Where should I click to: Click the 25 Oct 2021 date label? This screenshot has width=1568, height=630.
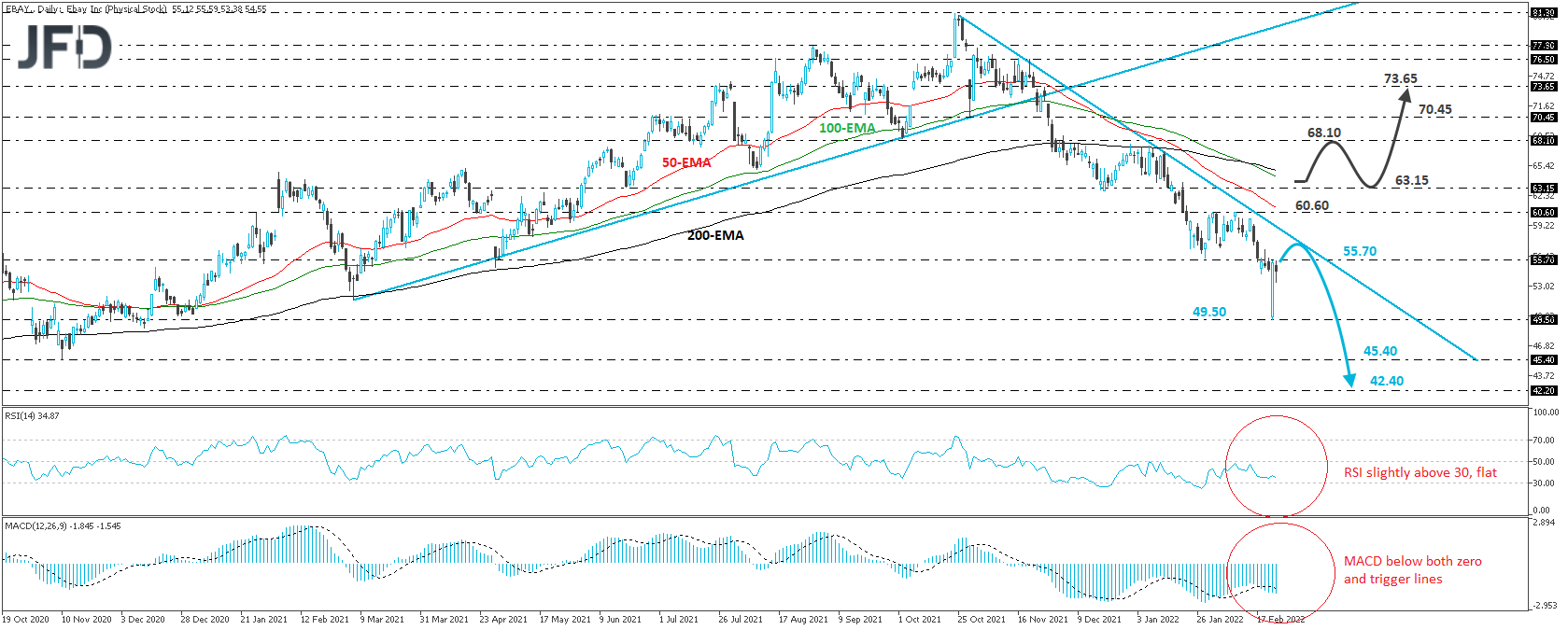tap(982, 619)
